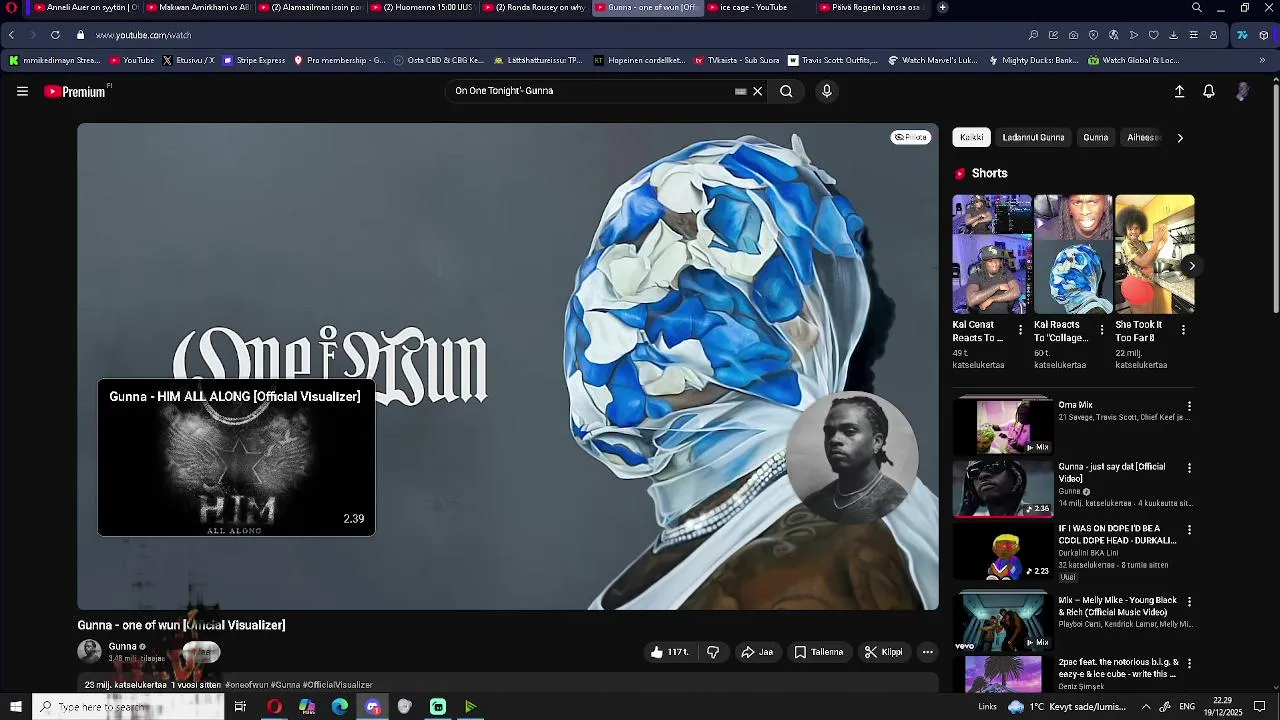Open IF I WAS ON DOPE video thumbnail

click(1003, 550)
